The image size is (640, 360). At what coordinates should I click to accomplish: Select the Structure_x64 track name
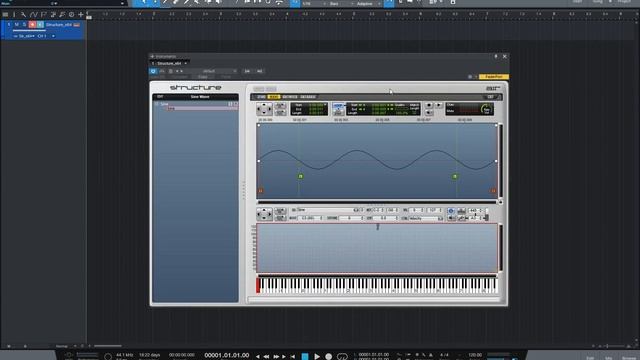coord(59,25)
